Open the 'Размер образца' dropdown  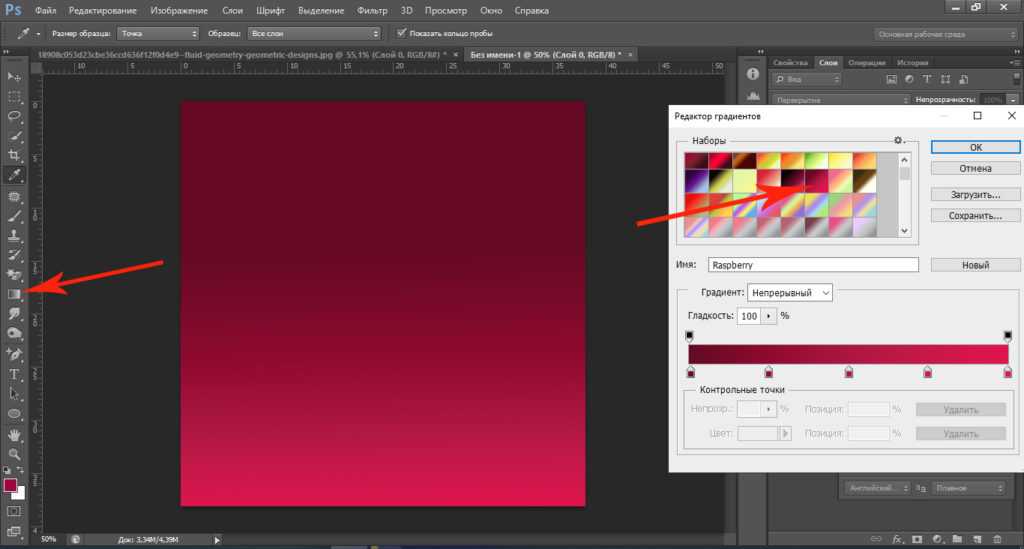(157, 33)
